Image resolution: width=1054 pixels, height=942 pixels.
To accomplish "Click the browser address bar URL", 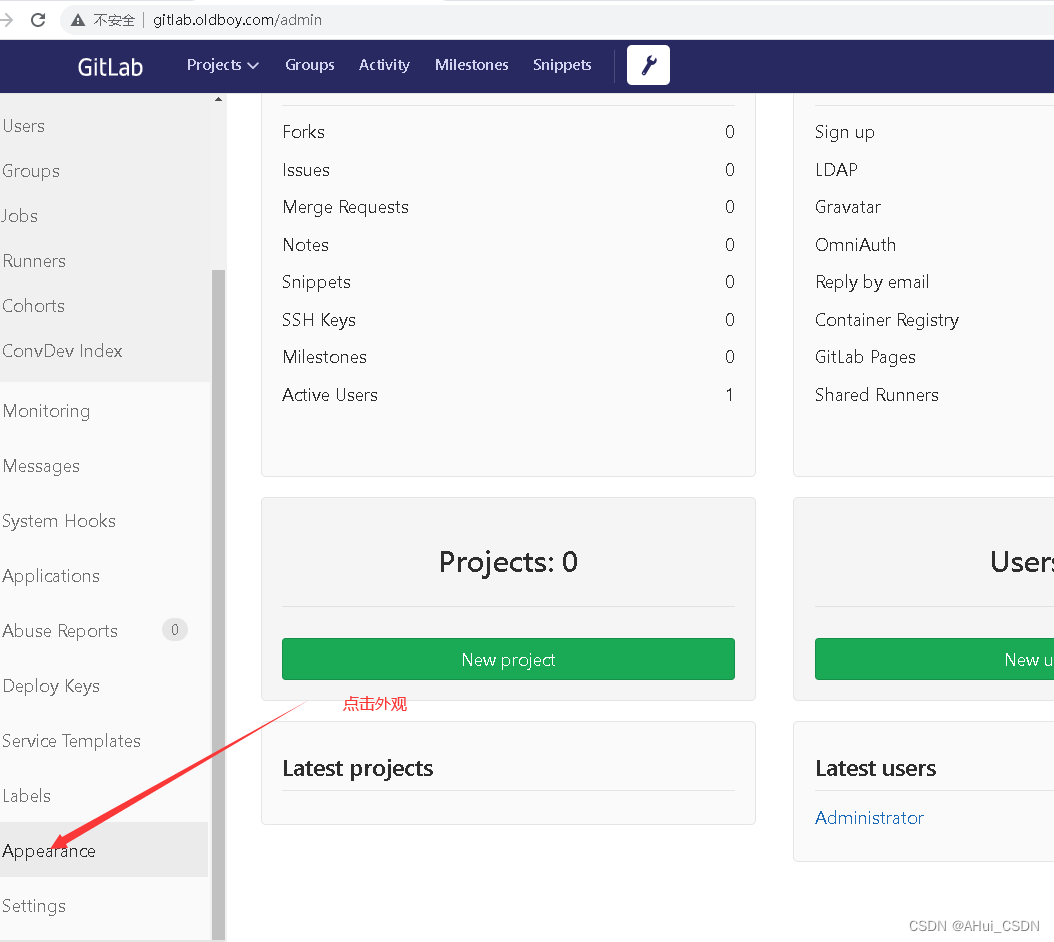I will [x=237, y=20].
